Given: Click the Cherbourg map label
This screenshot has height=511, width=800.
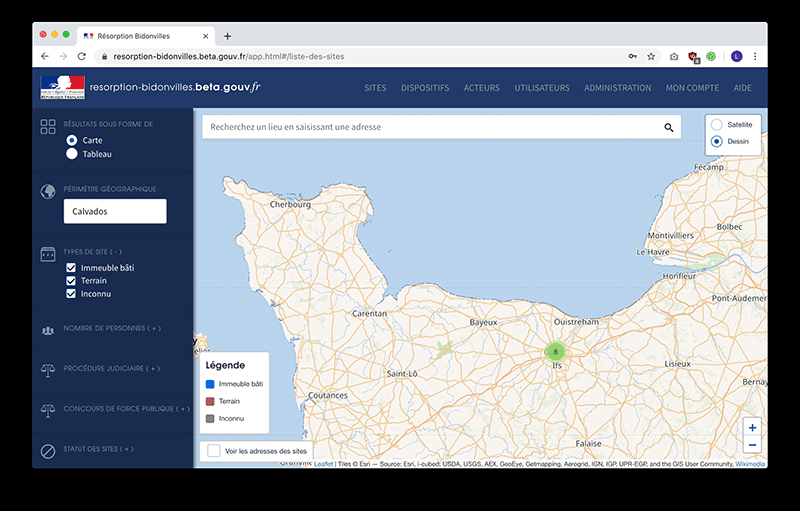Looking at the screenshot, I should pyautogui.click(x=290, y=205).
